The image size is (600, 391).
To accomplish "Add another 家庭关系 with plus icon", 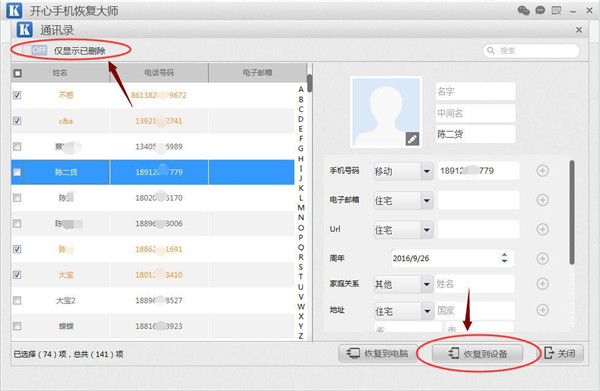I will (x=542, y=283).
